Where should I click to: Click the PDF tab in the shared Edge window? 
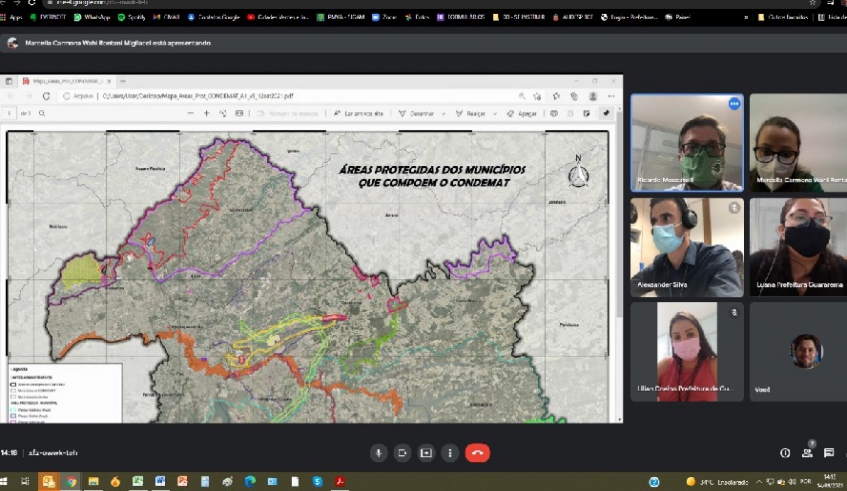[66, 81]
